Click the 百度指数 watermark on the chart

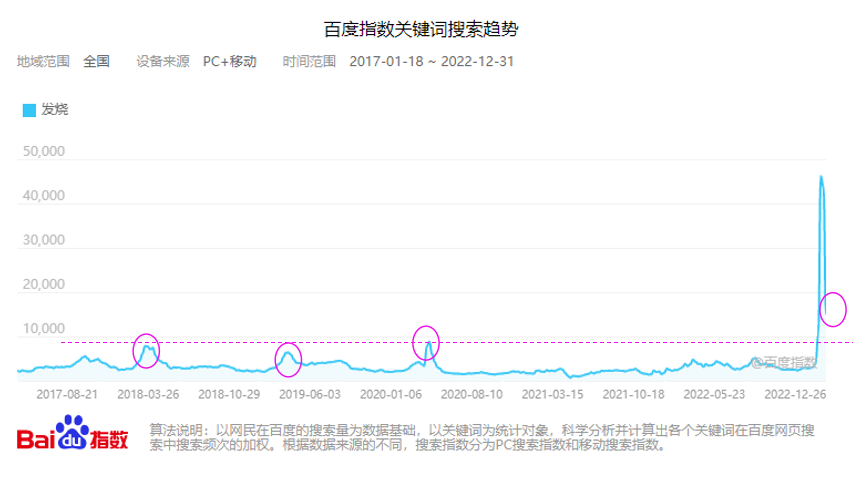[786, 361]
